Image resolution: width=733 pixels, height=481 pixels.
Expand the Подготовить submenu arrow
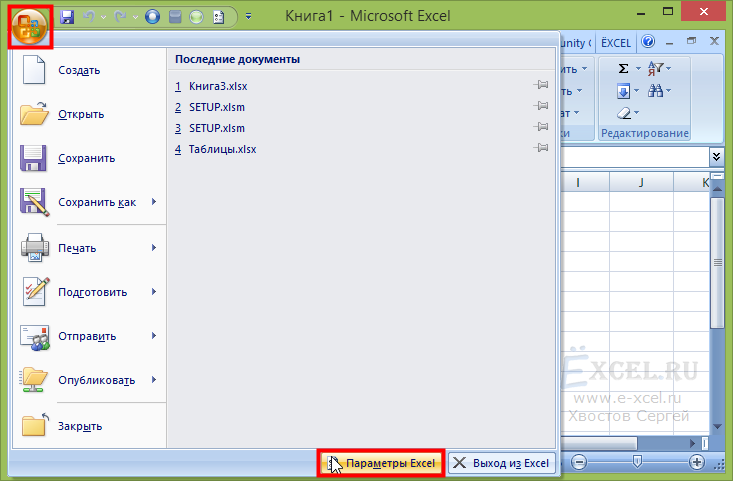(154, 292)
